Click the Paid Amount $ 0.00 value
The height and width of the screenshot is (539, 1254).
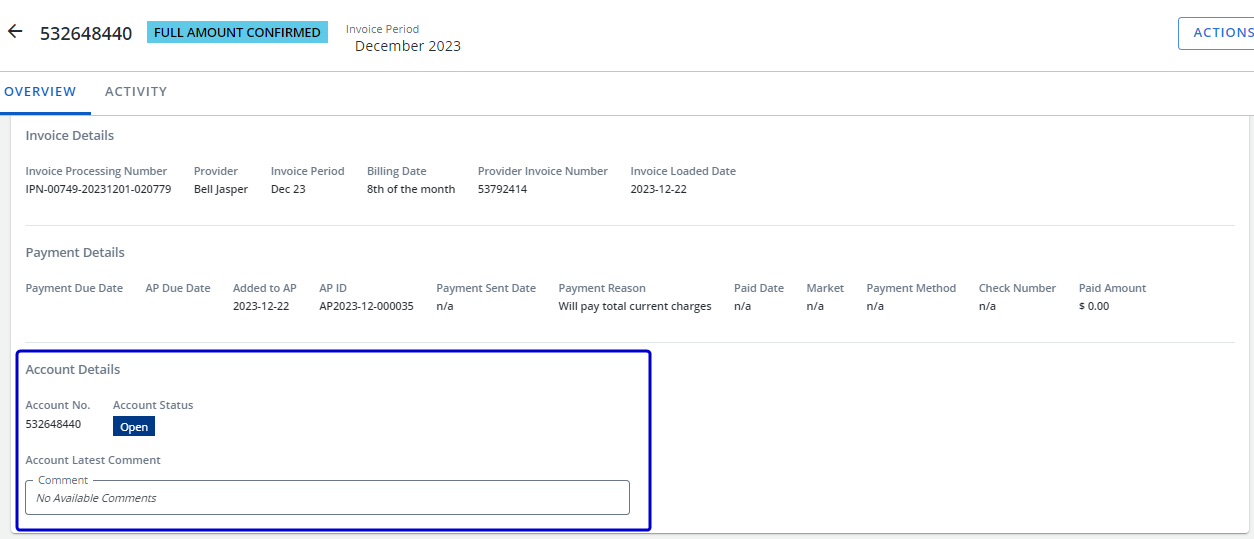[1094, 306]
